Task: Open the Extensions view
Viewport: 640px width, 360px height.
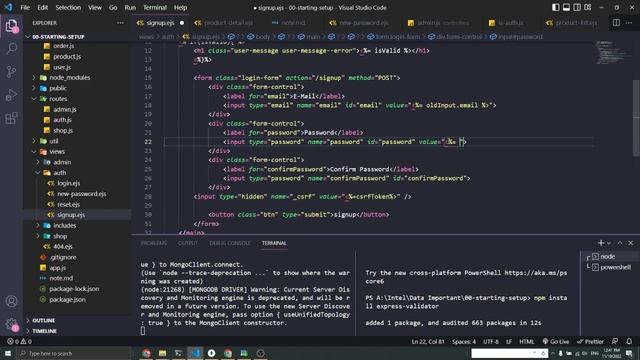Action: [11, 118]
